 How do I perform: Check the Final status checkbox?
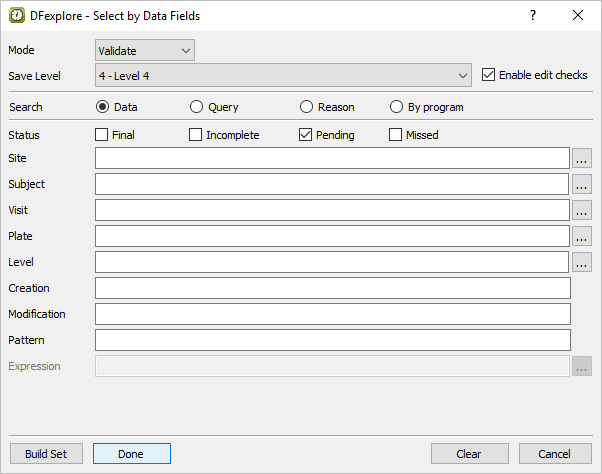coord(102,135)
